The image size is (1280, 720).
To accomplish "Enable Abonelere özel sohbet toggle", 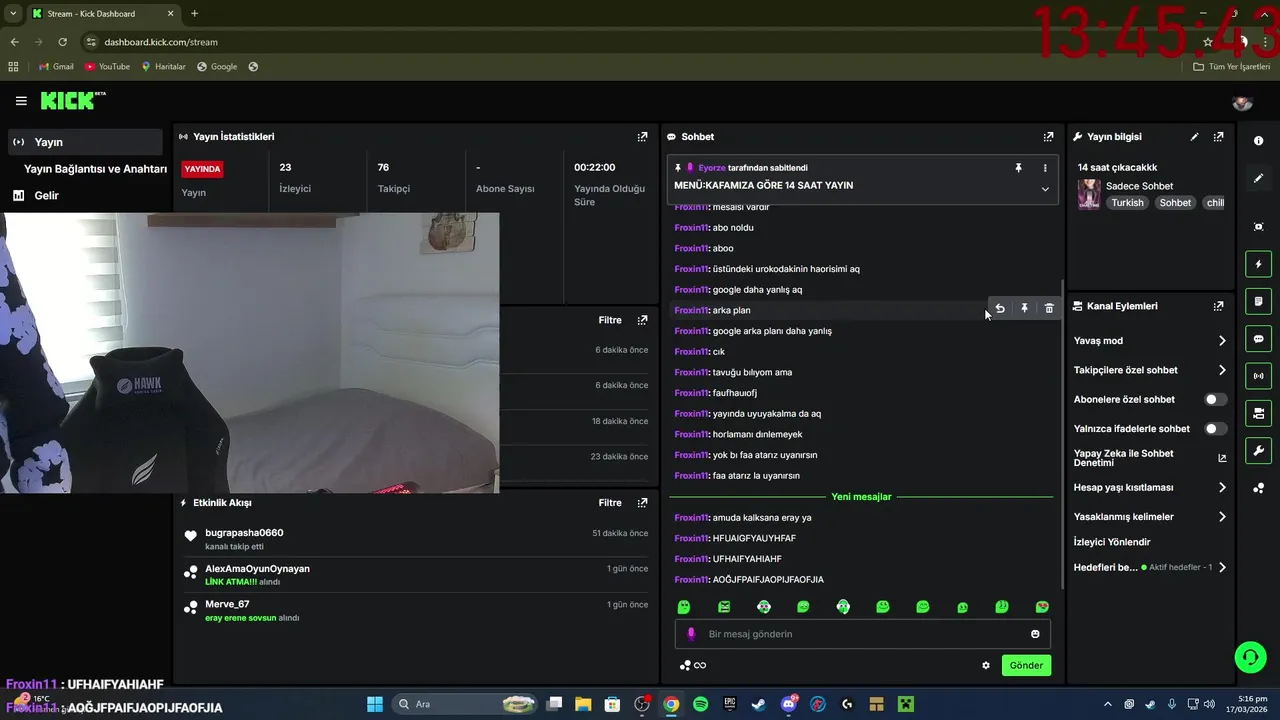I will 1215,399.
